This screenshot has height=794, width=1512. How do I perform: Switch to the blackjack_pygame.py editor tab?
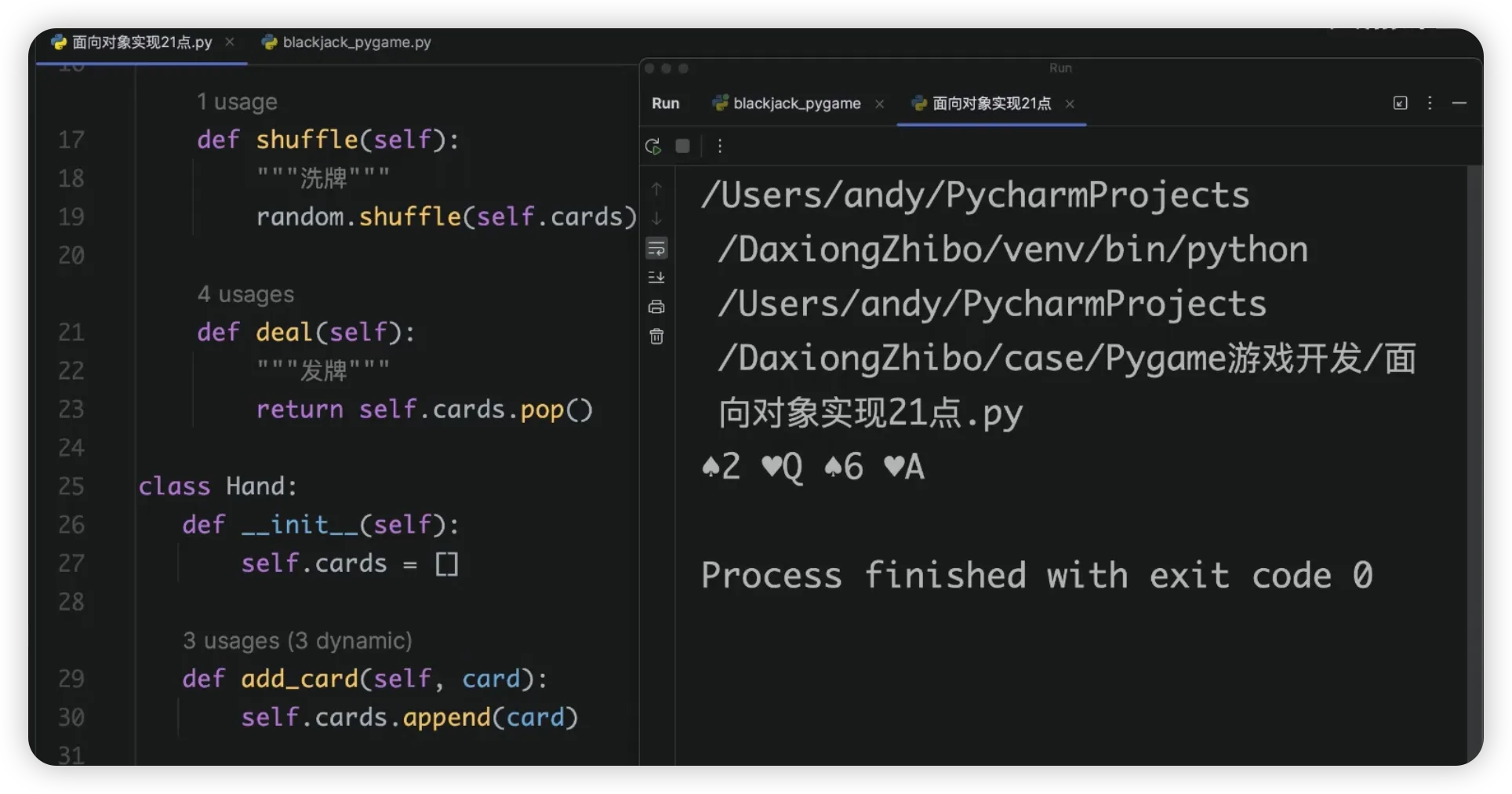coord(347,42)
